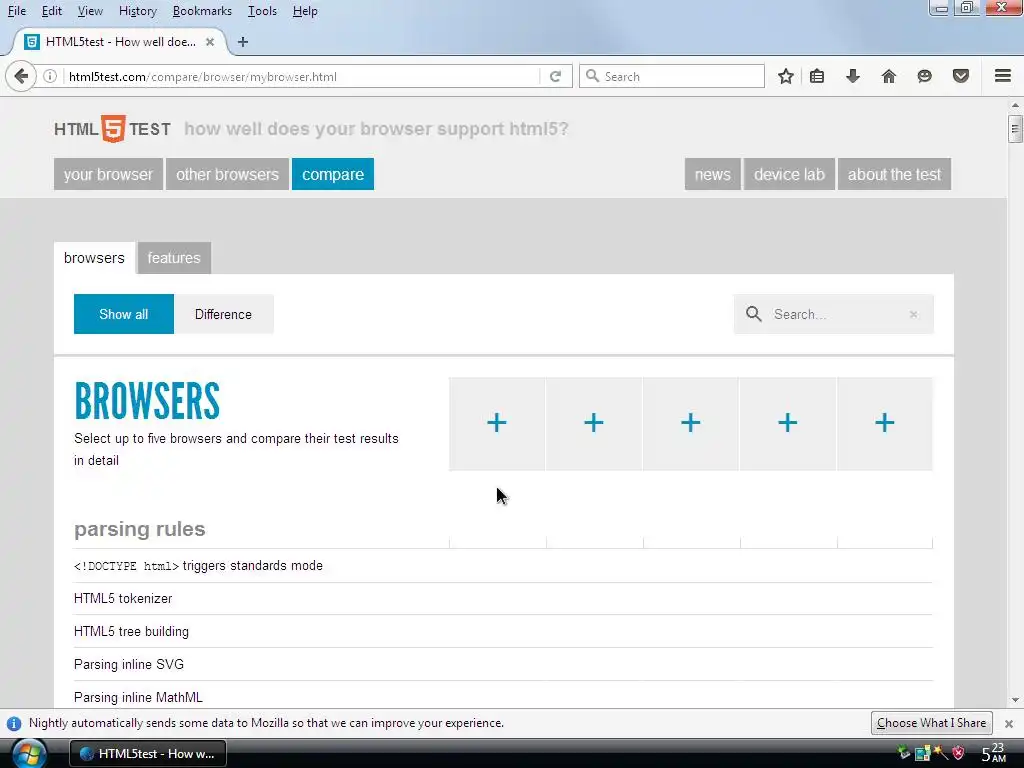This screenshot has width=1024, height=768.
Task: Click the 'Parsing inline MathML' row
Action: (503, 697)
